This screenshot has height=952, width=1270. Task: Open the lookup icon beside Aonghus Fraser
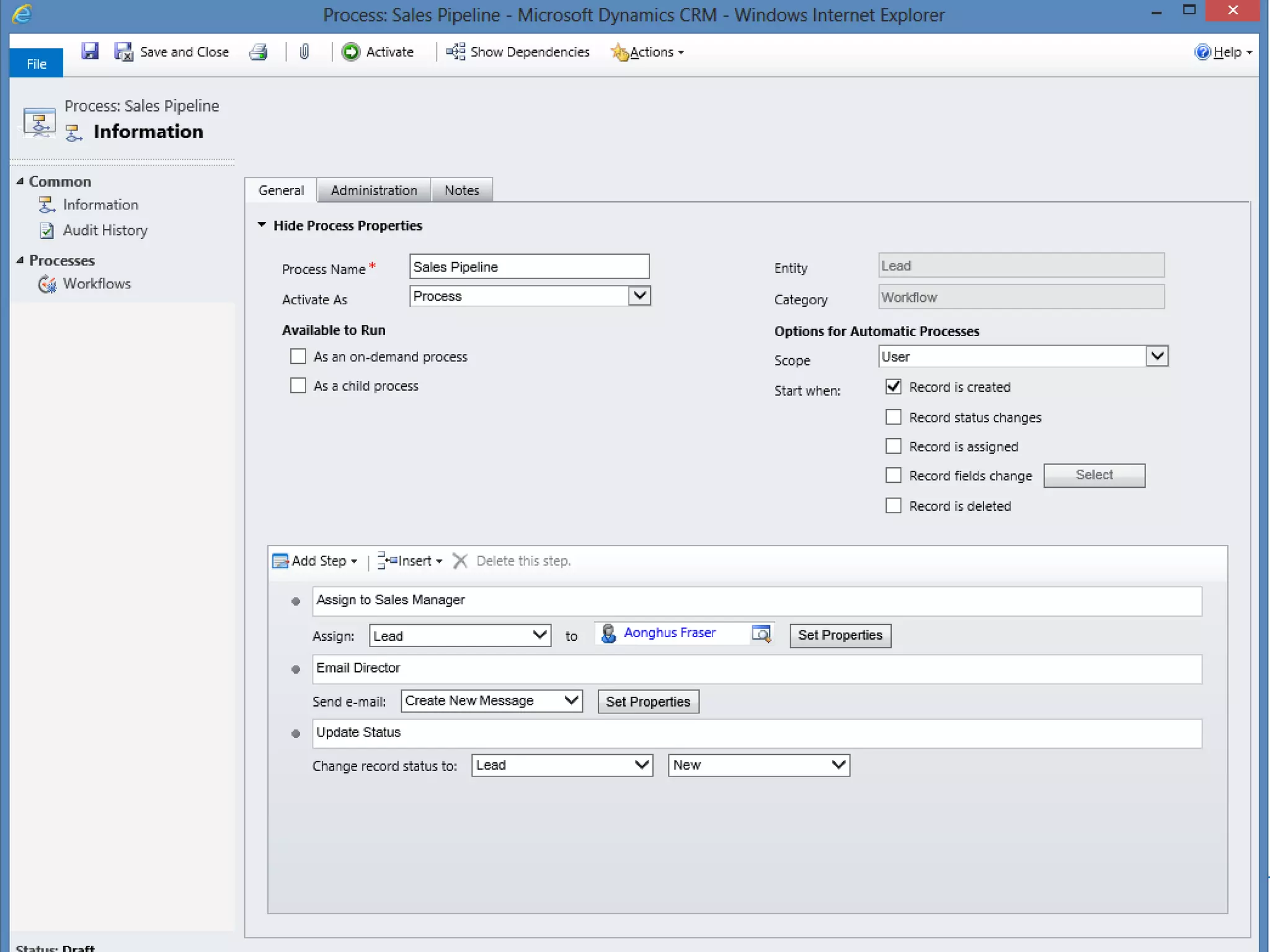(761, 633)
